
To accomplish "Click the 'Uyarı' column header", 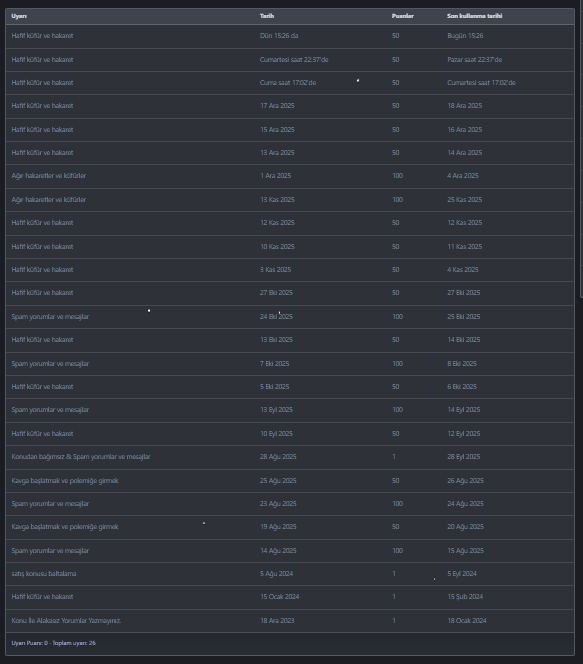I will (x=19, y=16).
